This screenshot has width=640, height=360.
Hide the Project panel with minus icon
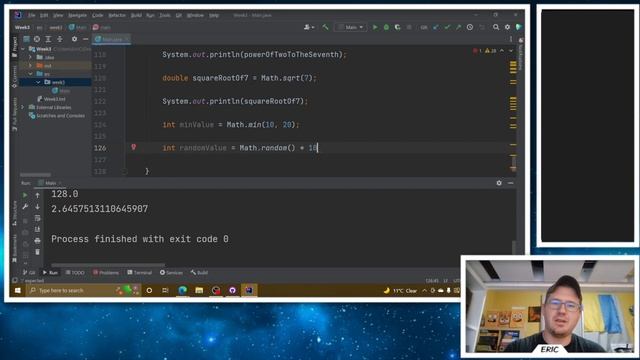click(85, 39)
